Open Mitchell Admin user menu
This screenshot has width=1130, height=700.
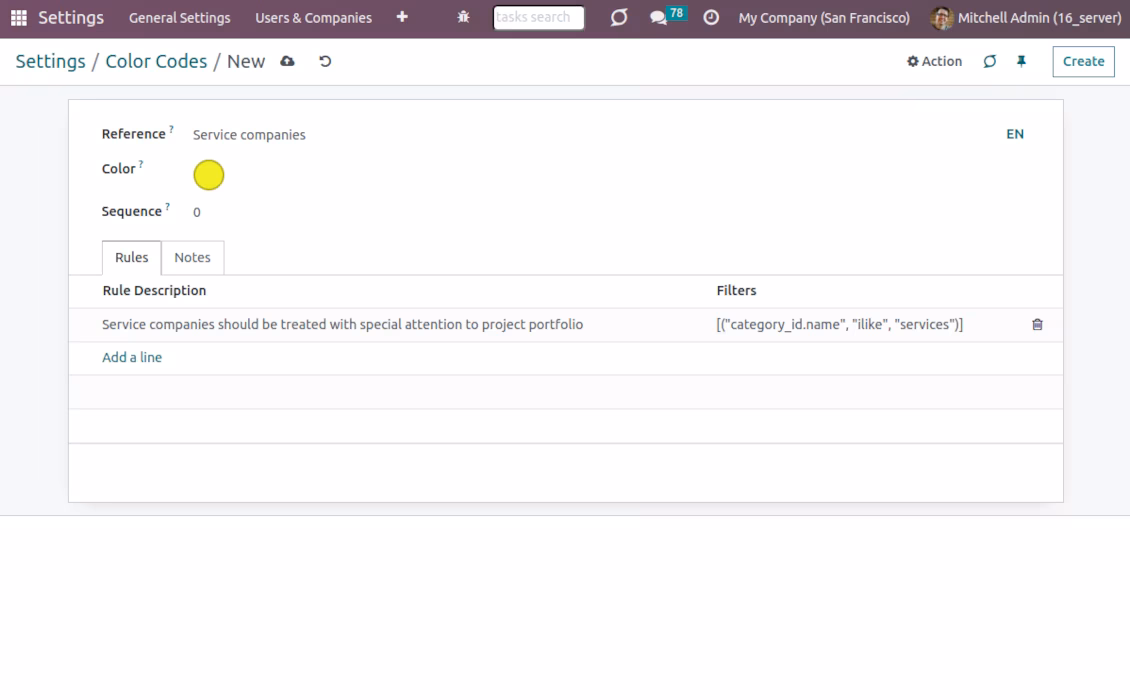[1026, 17]
